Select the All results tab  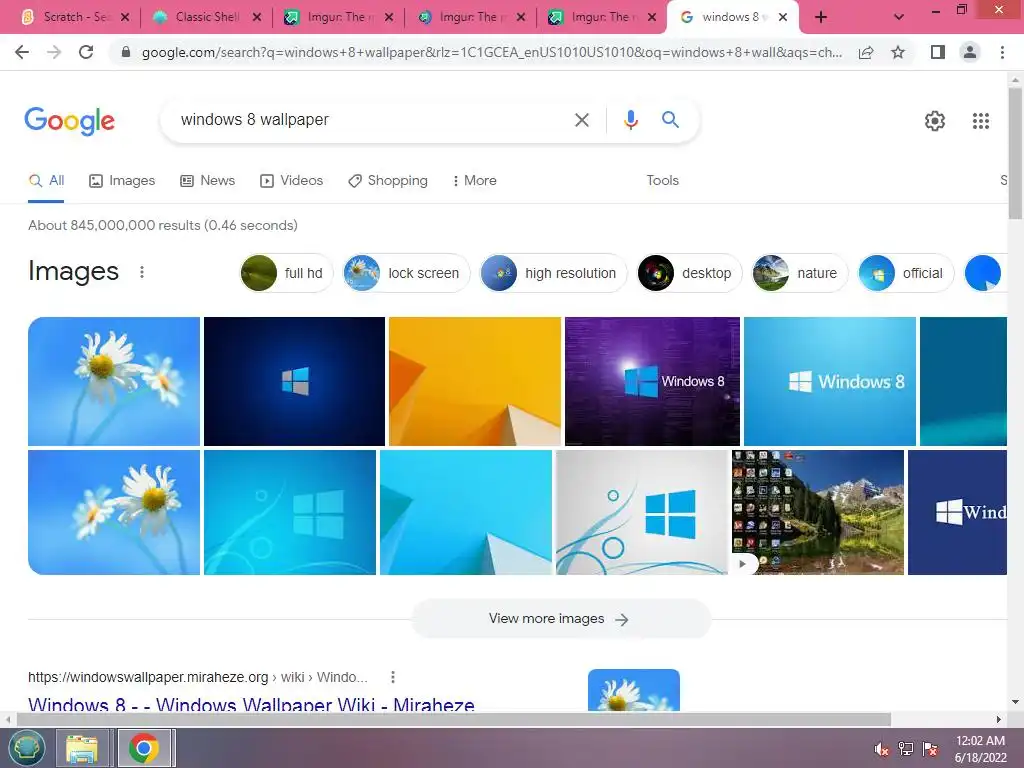(46, 181)
